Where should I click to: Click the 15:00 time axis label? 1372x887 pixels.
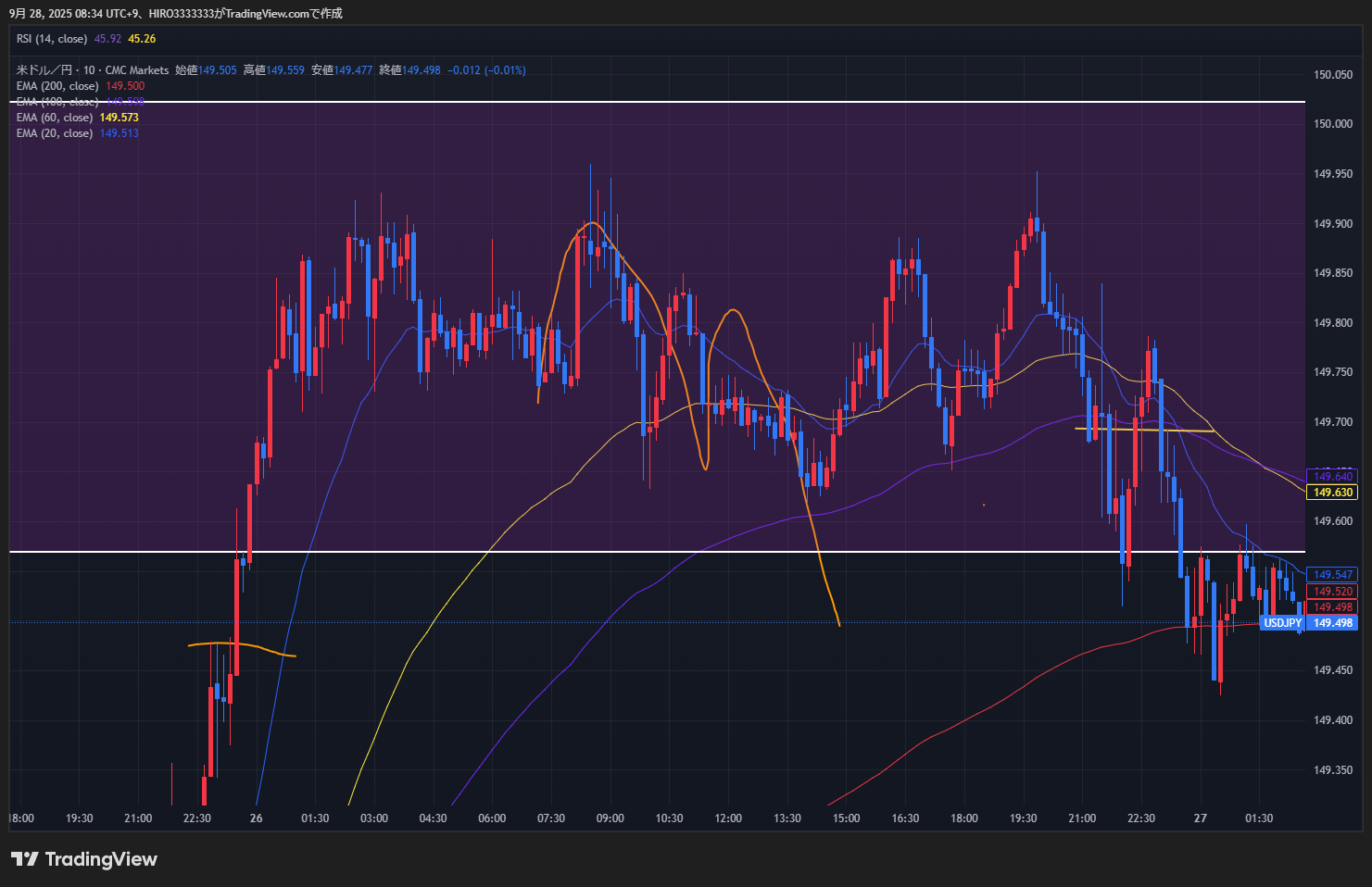(x=846, y=818)
